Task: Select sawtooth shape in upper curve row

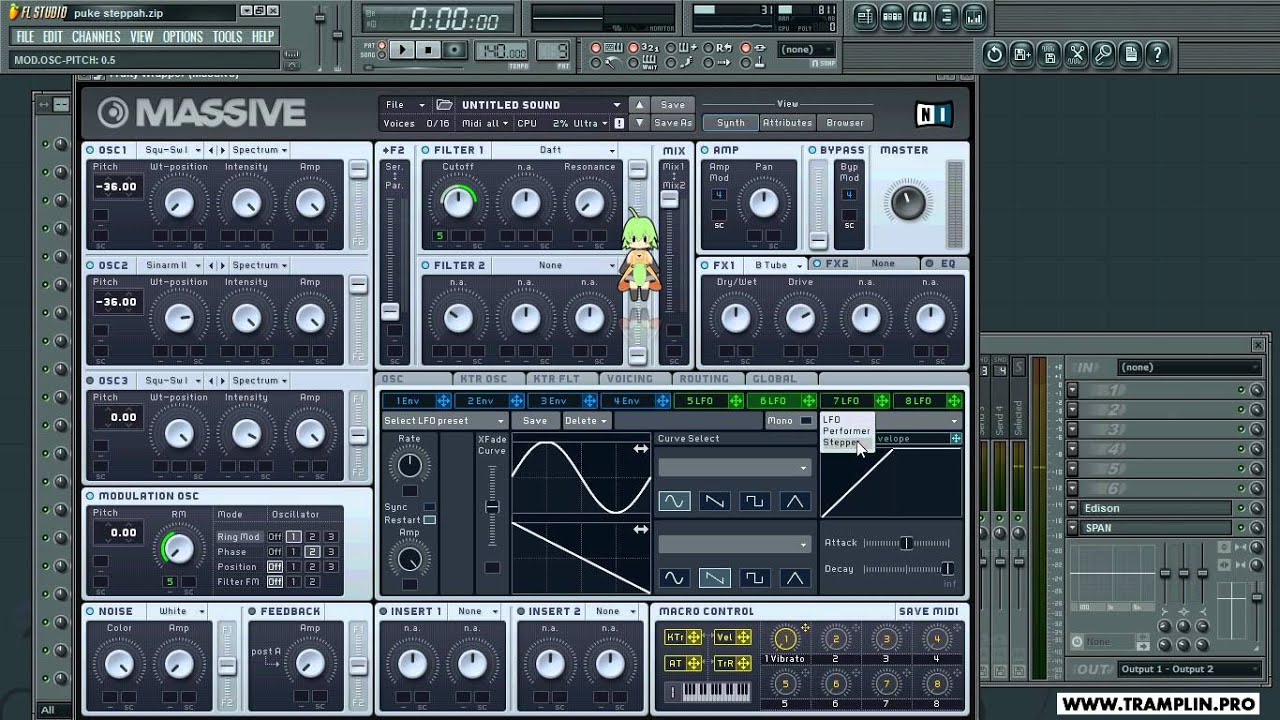Action: point(714,501)
